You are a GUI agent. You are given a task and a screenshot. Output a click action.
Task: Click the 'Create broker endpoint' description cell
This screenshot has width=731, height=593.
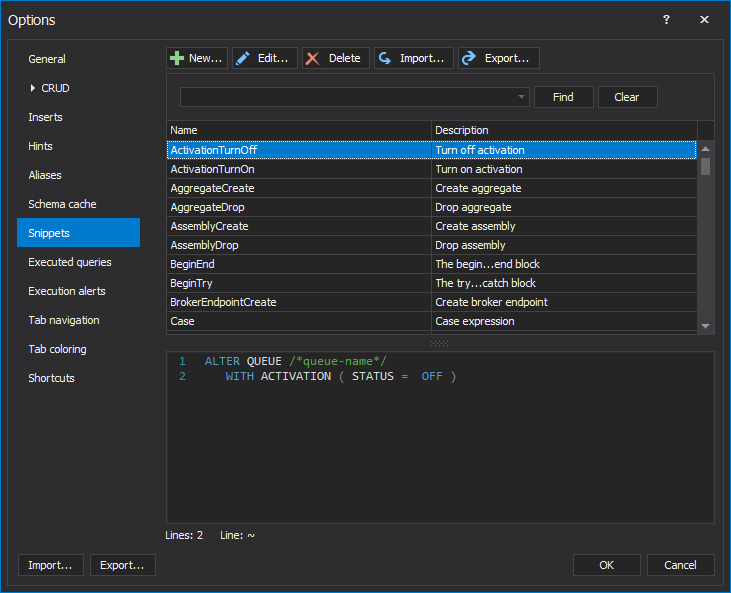(564, 302)
